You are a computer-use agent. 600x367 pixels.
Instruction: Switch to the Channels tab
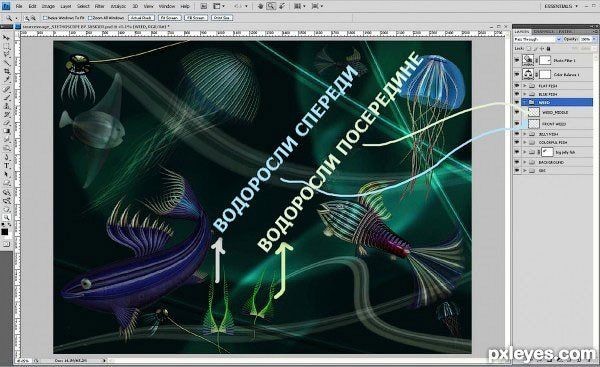543,31
